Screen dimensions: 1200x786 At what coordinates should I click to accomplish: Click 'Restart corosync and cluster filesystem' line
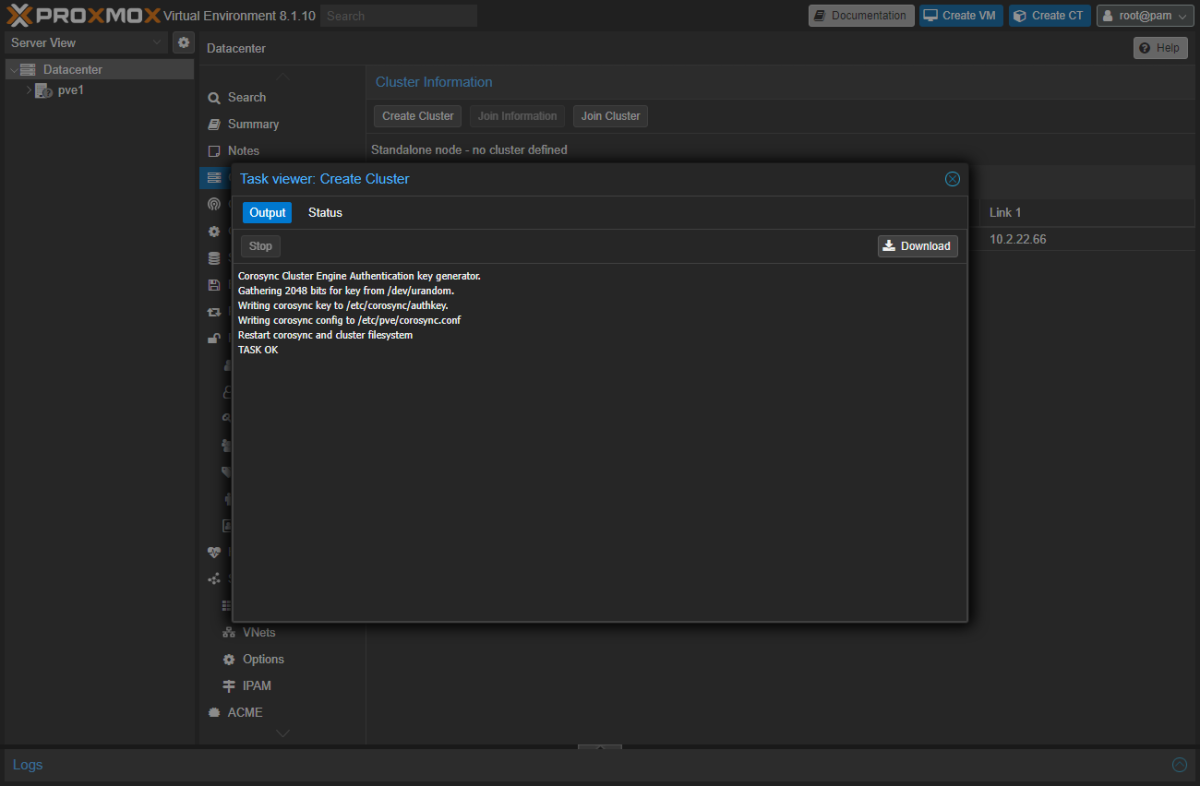click(325, 335)
